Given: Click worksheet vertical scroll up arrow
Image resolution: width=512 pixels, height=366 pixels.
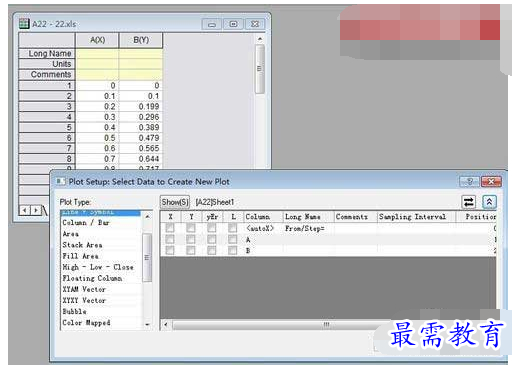Looking at the screenshot, I should (260, 39).
